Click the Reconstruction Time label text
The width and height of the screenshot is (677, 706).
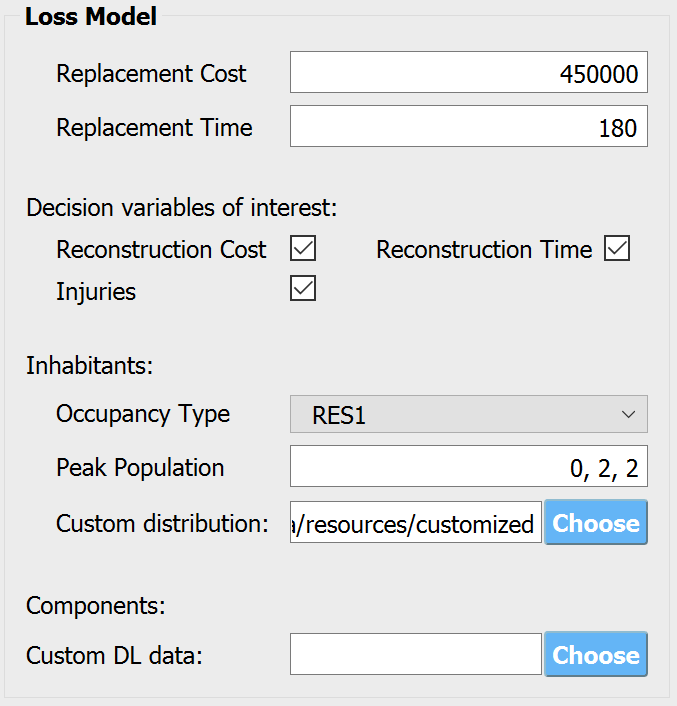[x=484, y=249]
